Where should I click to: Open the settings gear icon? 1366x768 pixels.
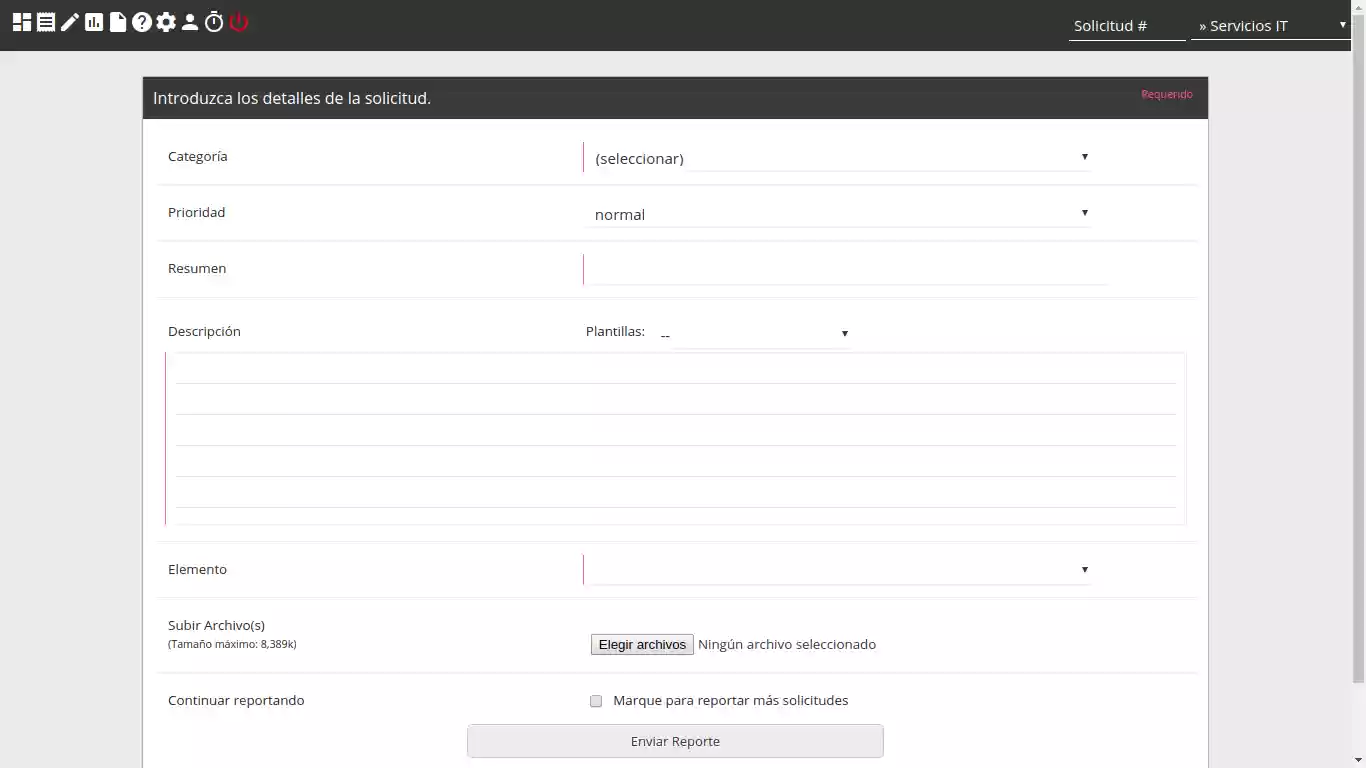click(x=165, y=21)
